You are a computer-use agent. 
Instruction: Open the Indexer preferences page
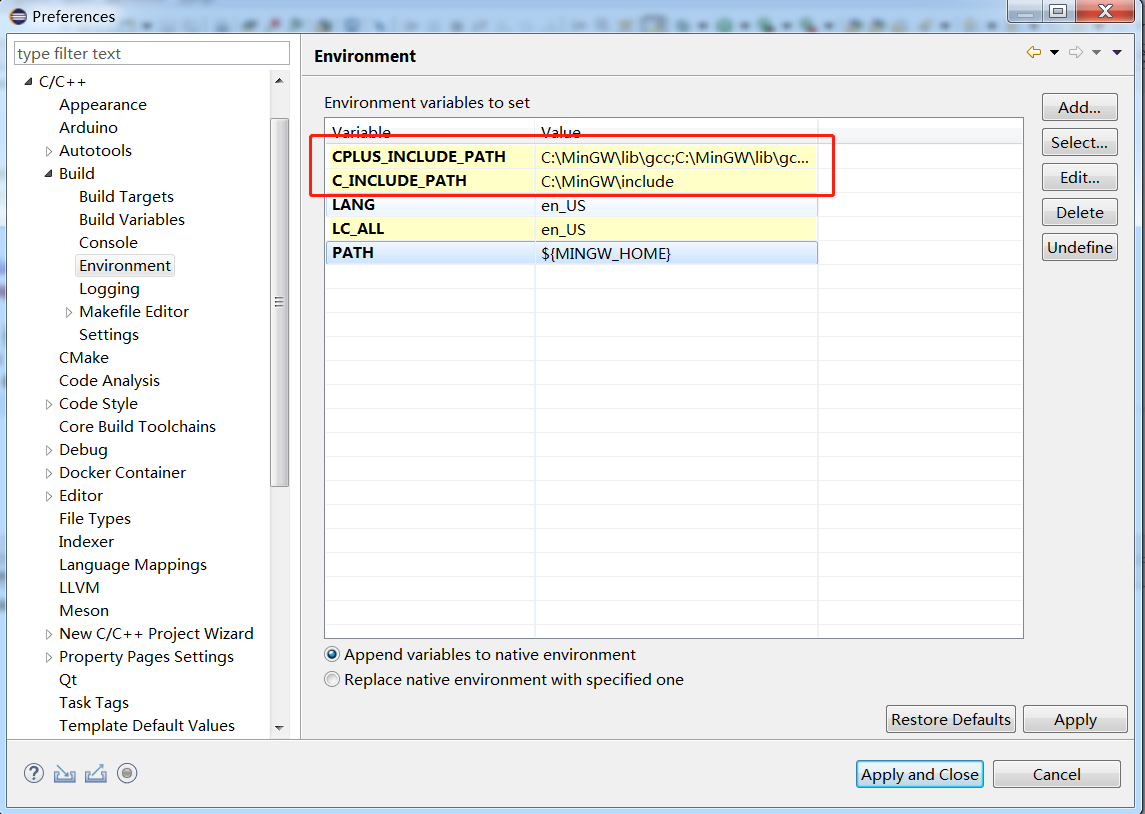86,541
